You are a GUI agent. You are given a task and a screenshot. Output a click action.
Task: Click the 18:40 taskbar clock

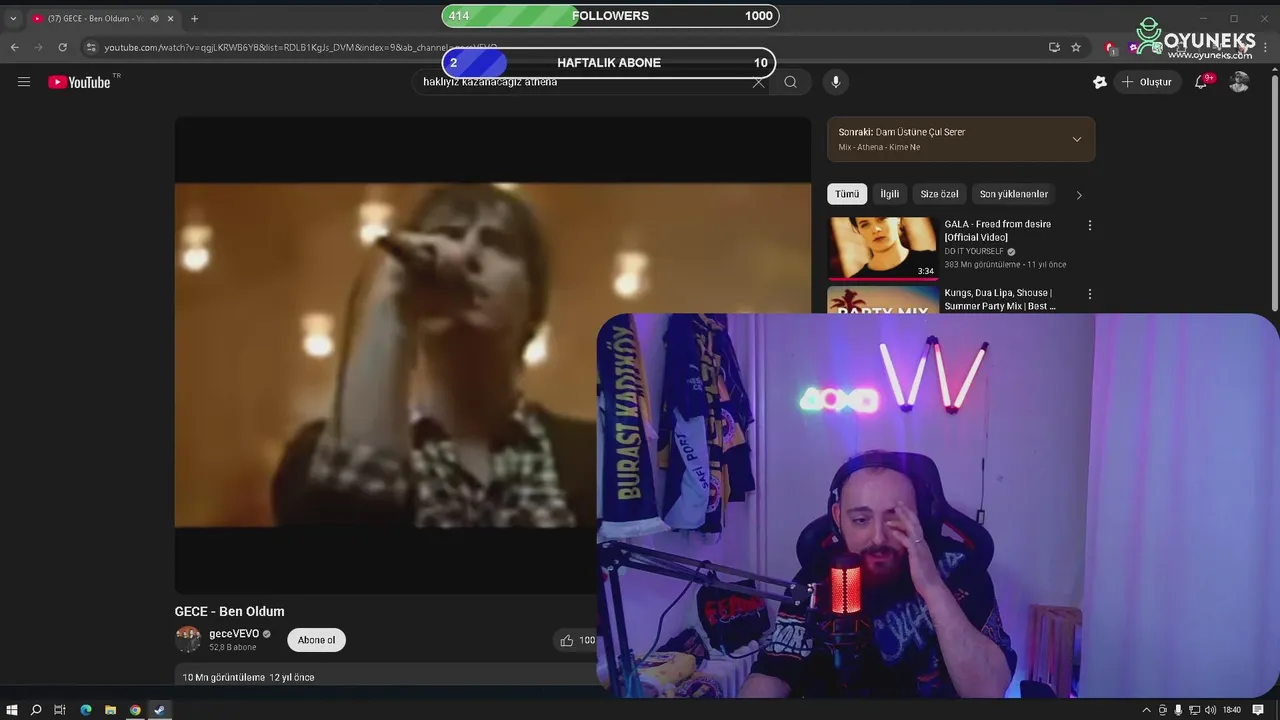[x=1232, y=710]
